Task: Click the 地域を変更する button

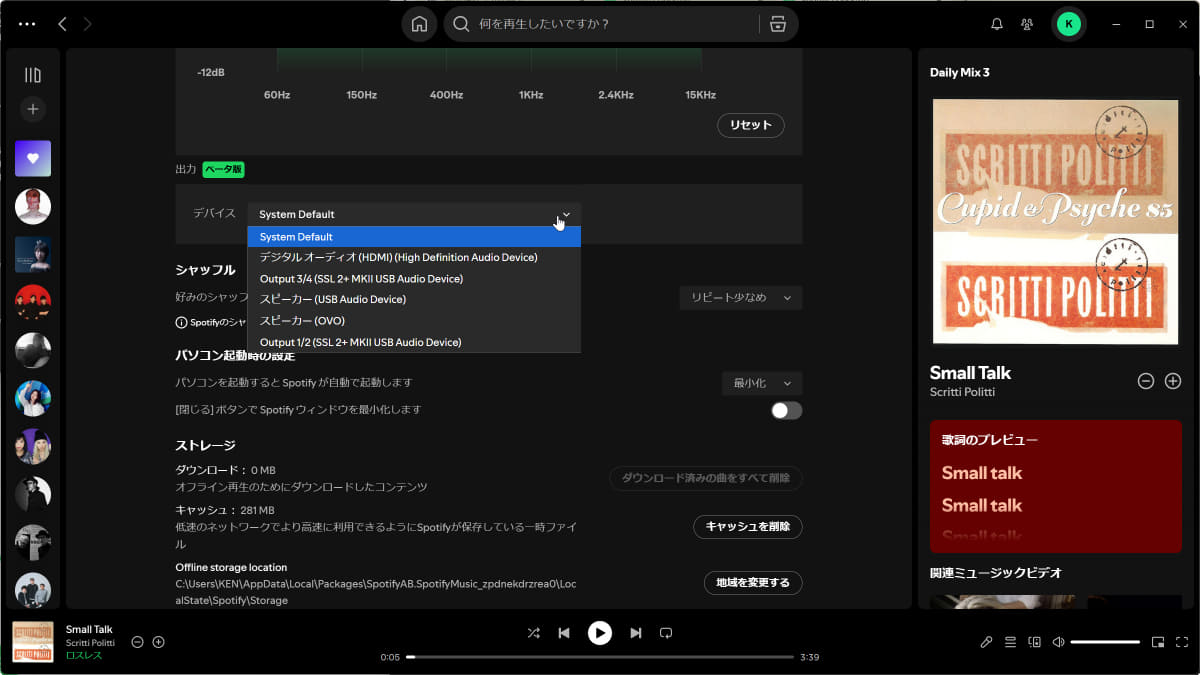Action: pyautogui.click(x=753, y=582)
